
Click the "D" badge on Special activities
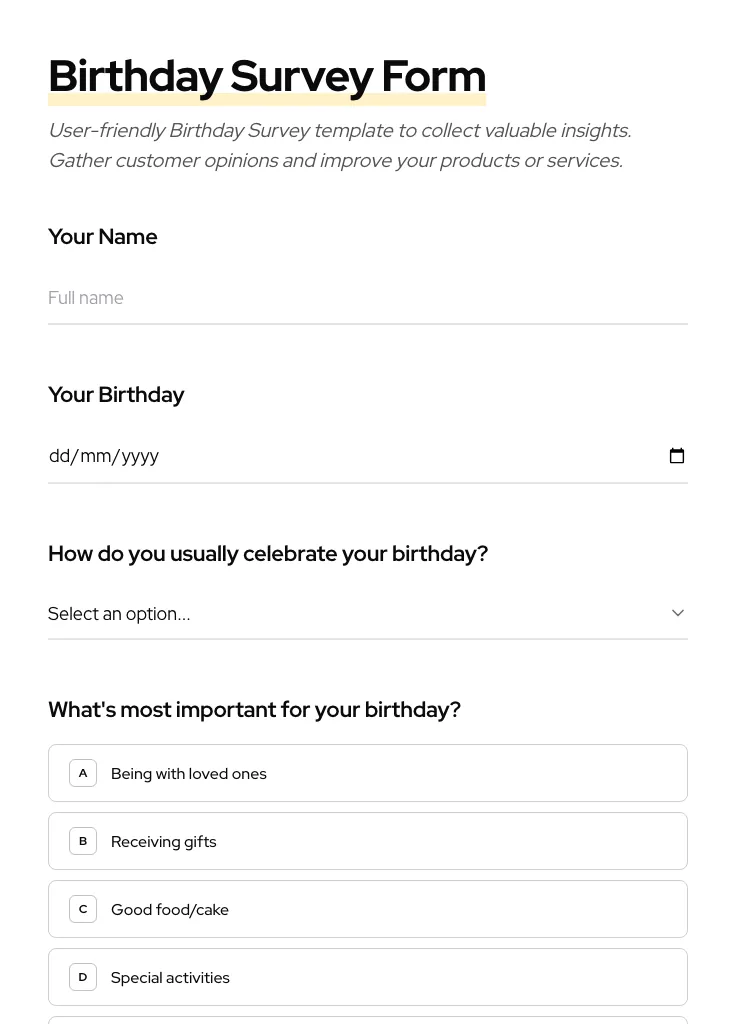[83, 977]
